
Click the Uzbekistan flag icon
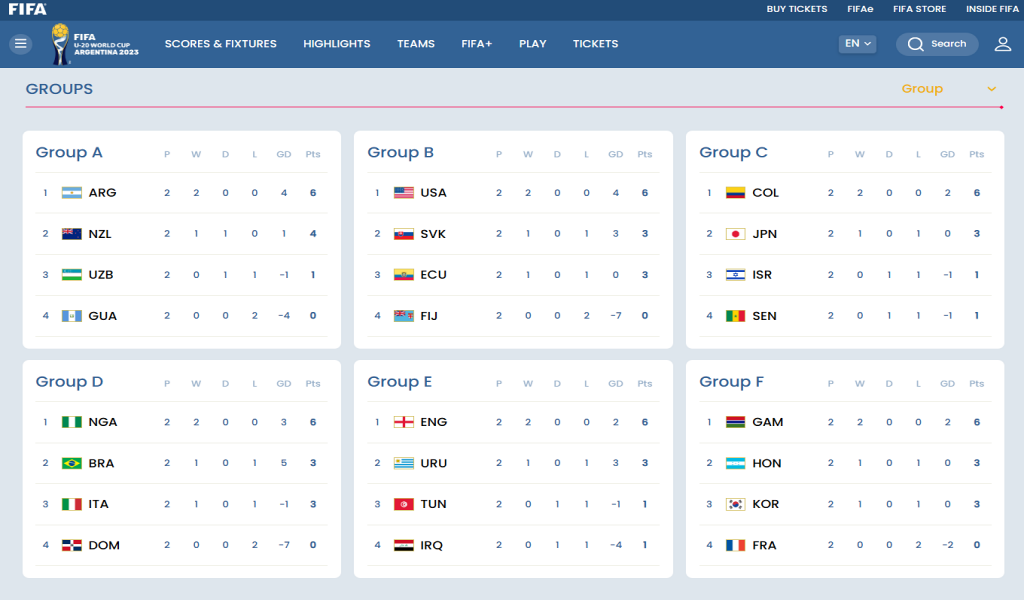tap(72, 275)
